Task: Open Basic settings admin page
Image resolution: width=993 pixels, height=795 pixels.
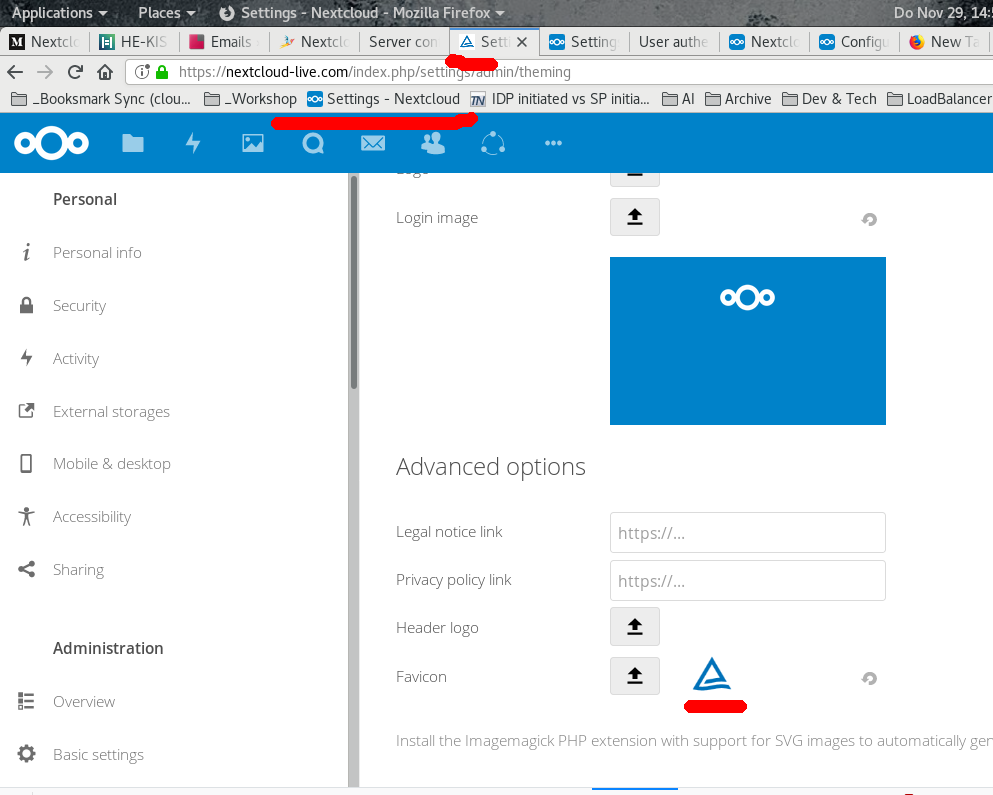Action: point(98,754)
